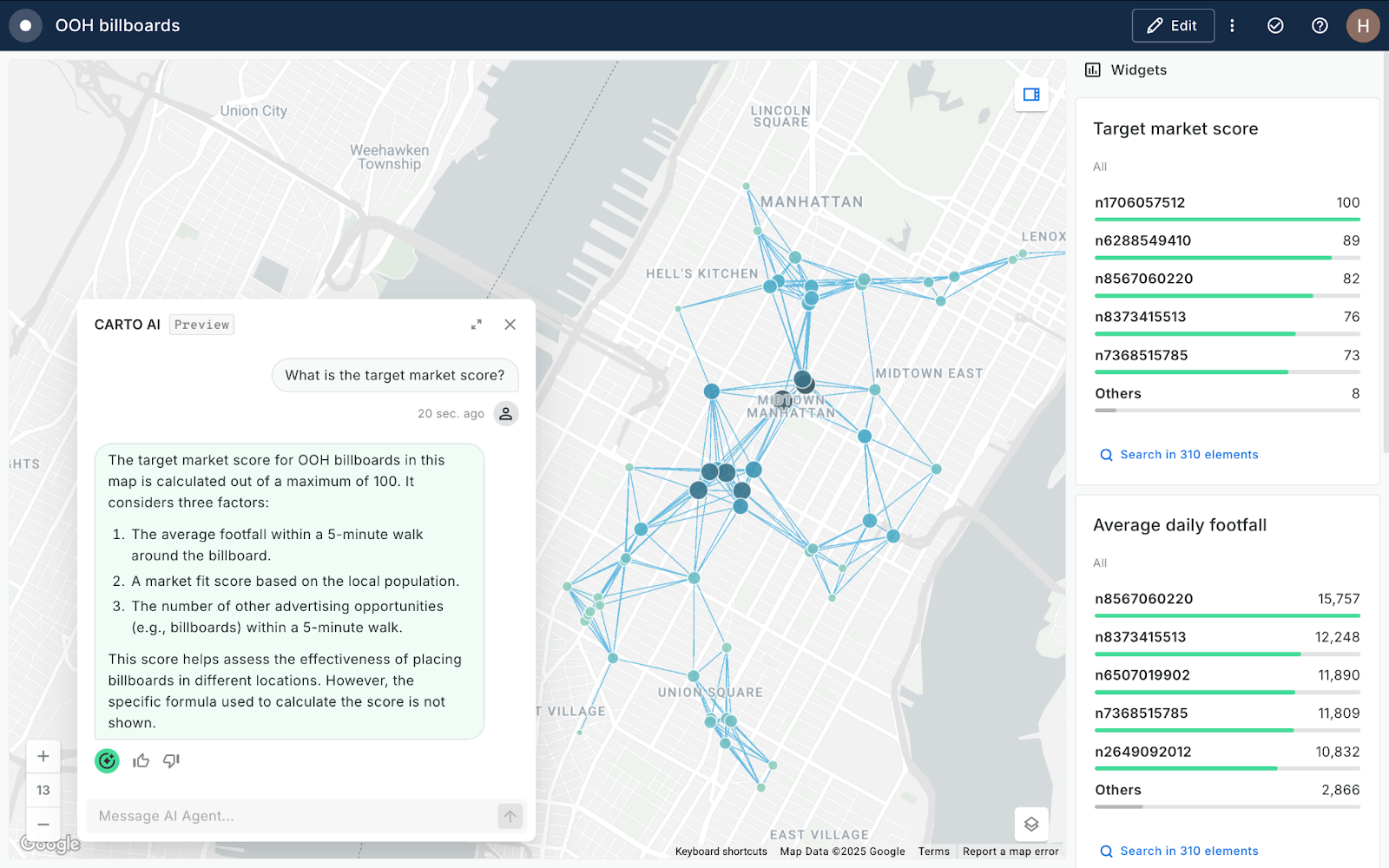Open Search in 310 elements under Target market score

[x=1178, y=454]
